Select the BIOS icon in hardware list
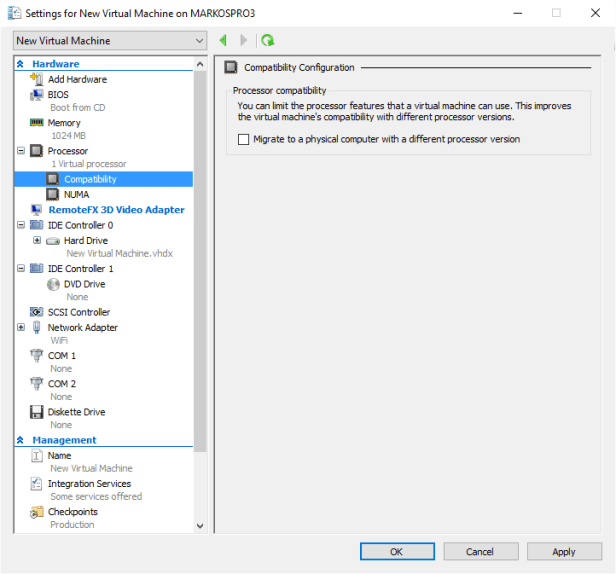The width and height of the screenshot is (616, 574). coord(36,94)
